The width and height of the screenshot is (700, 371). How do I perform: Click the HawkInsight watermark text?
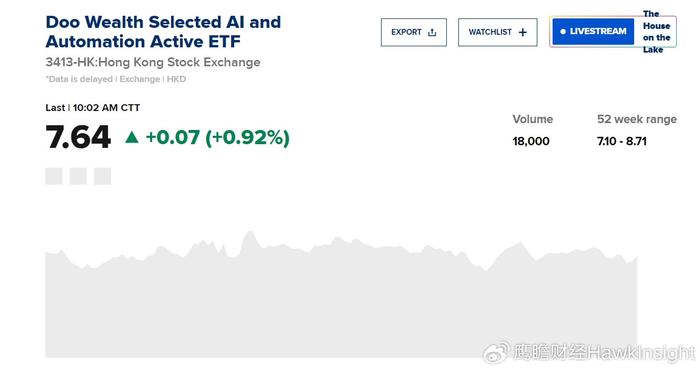pos(604,353)
